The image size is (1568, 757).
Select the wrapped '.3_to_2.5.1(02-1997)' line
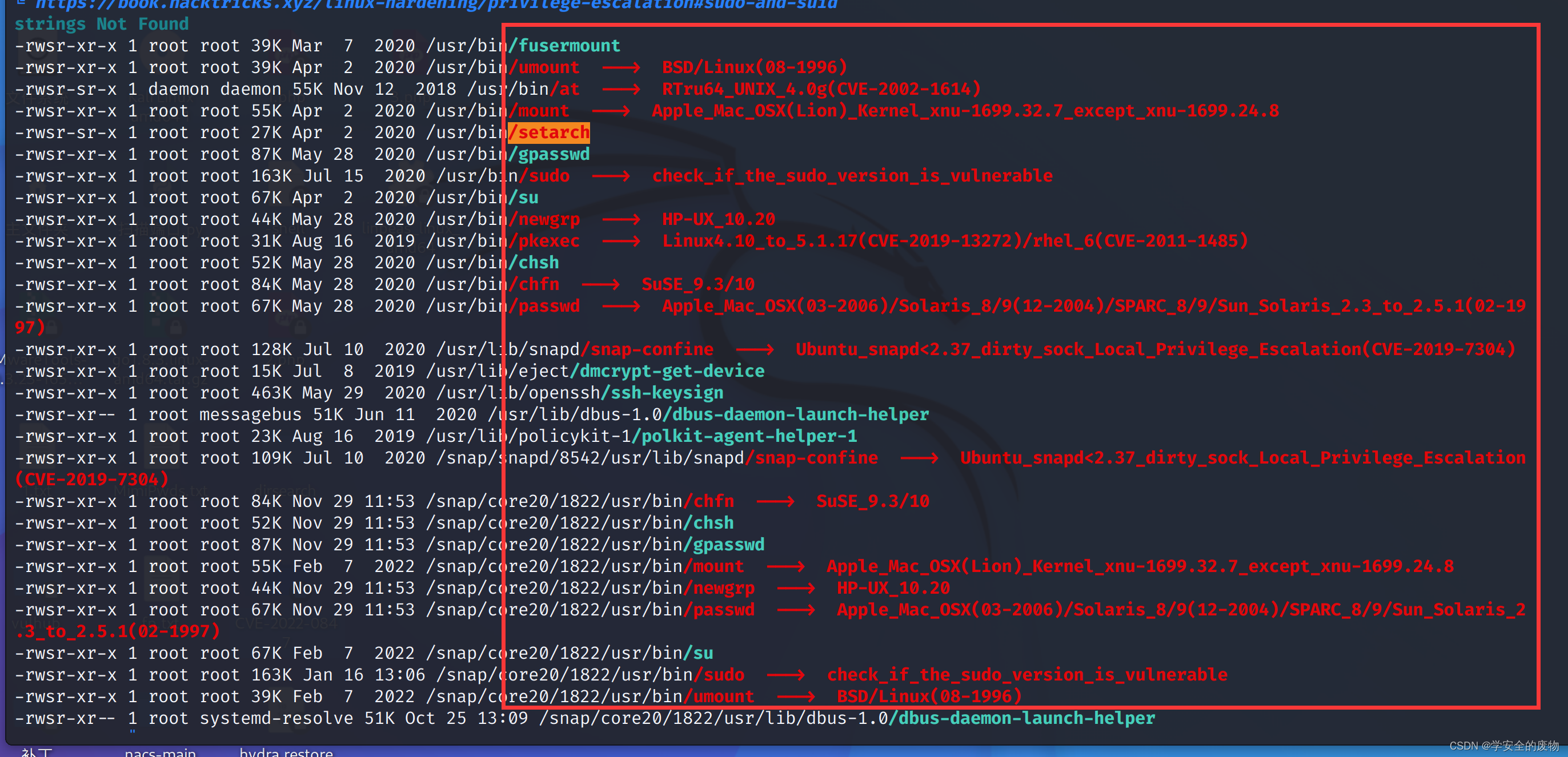(x=117, y=632)
